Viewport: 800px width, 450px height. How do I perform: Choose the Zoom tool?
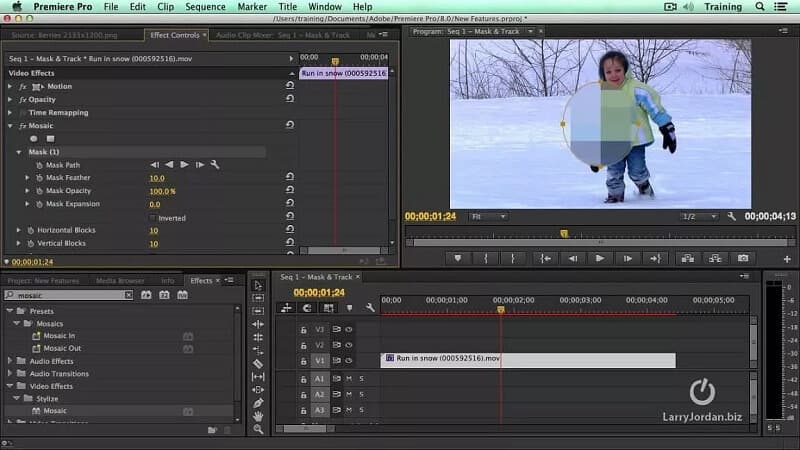click(258, 430)
